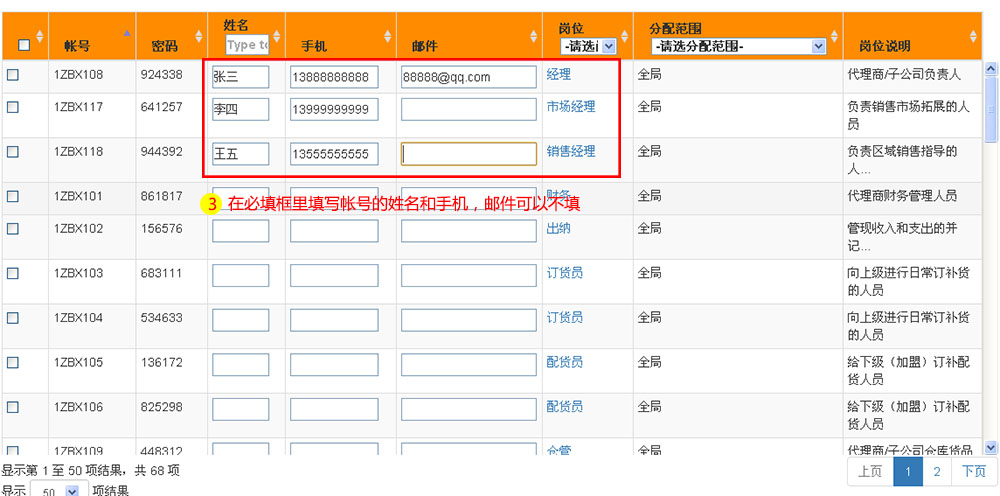This screenshot has width=1000, height=496.
Task: Tick the select-all checkbox in header
Action: tap(24, 45)
